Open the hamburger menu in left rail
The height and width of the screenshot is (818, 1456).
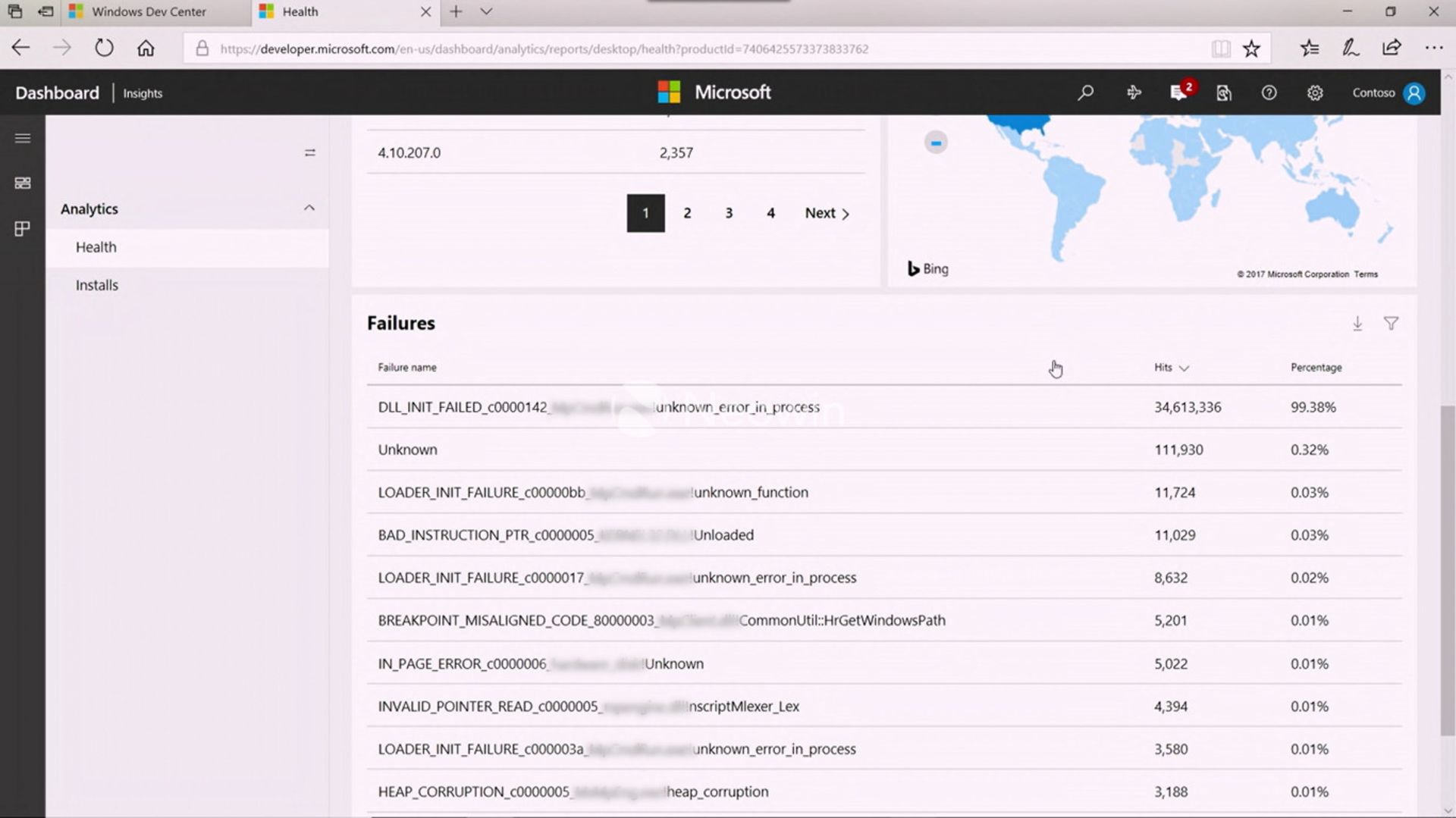pyautogui.click(x=23, y=138)
